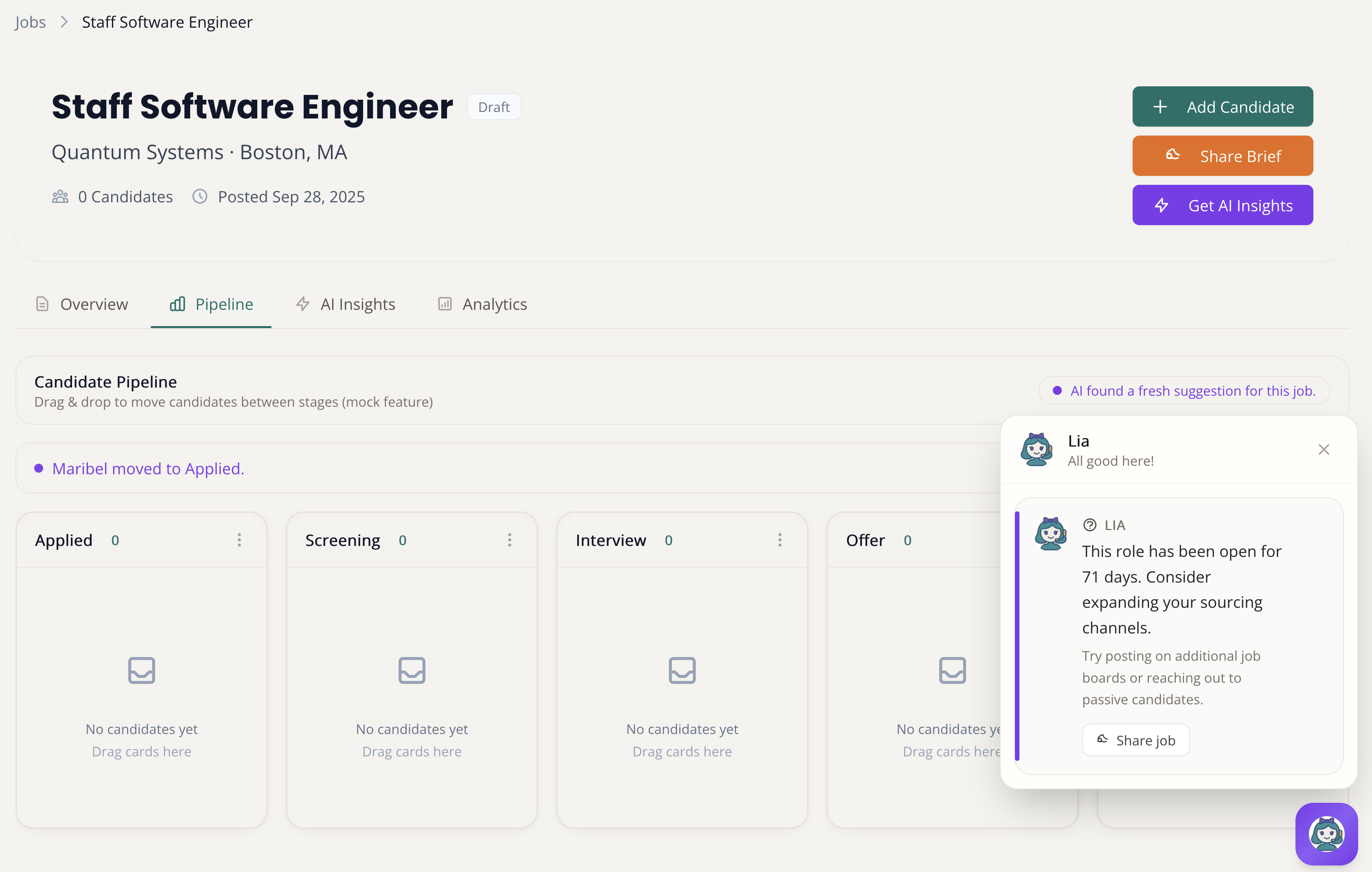Open the Overview tab document icon
This screenshot has width=1372, height=872.
[42, 304]
